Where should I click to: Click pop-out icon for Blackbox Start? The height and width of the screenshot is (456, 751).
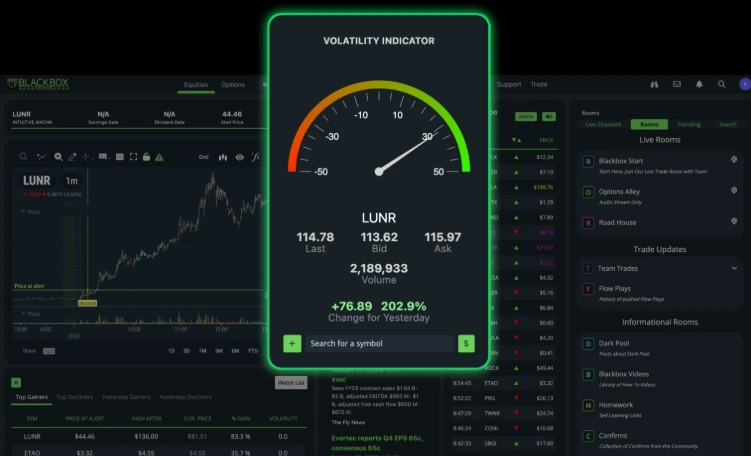click(x=734, y=160)
